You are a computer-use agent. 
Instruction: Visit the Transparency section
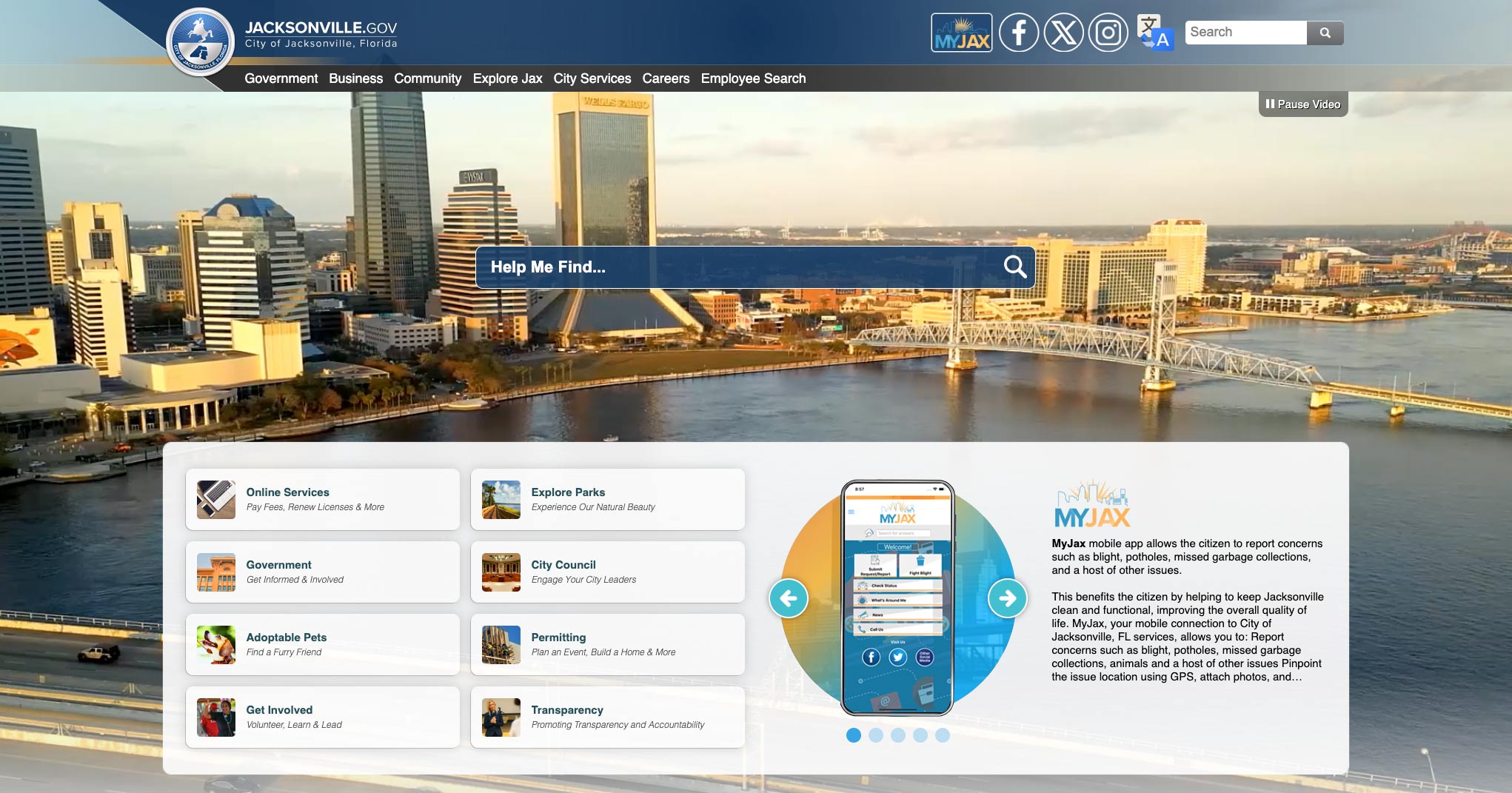click(x=607, y=716)
